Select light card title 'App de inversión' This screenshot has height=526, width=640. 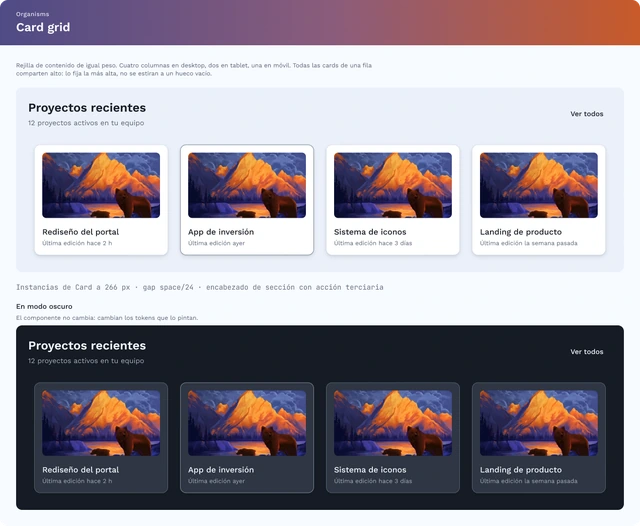pyautogui.click(x=221, y=232)
